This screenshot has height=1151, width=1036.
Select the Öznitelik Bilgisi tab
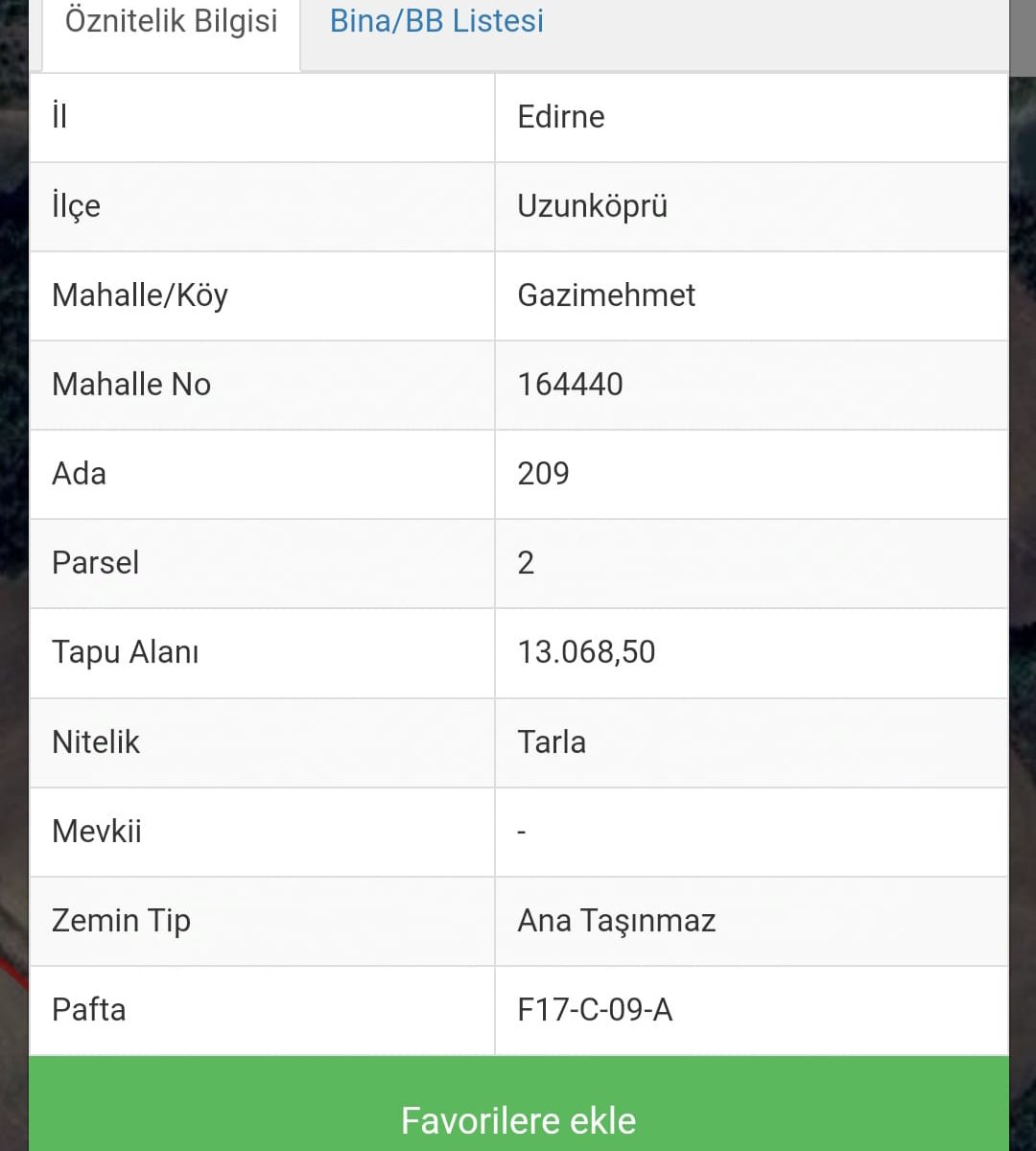[171, 21]
